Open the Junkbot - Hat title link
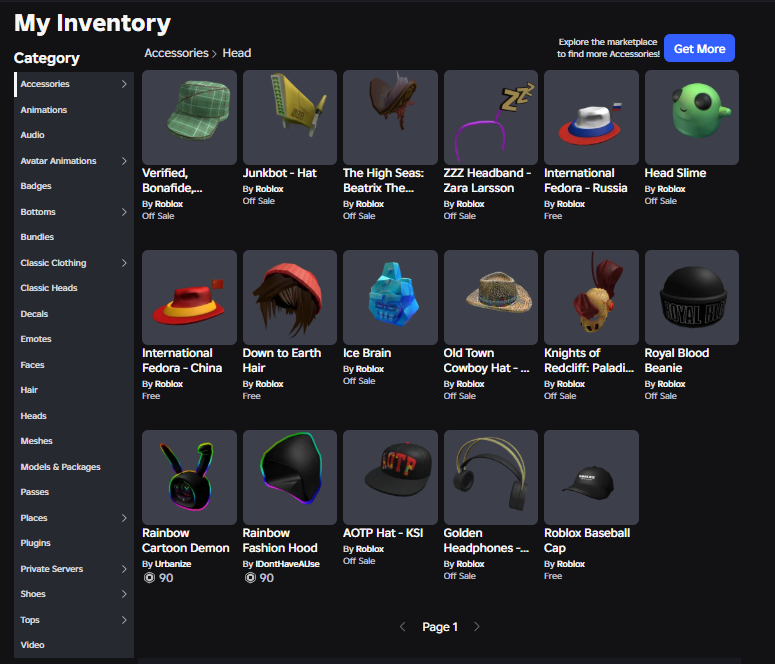775x664 pixels. tap(280, 173)
